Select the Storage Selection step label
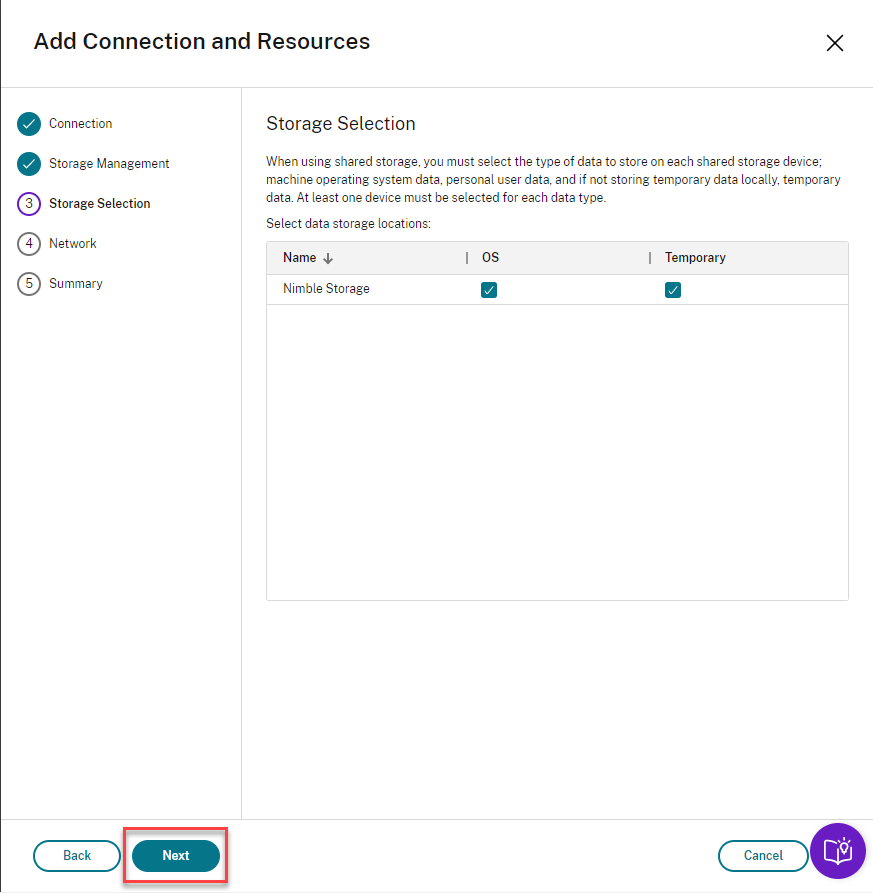The height and width of the screenshot is (893, 873). click(x=100, y=204)
